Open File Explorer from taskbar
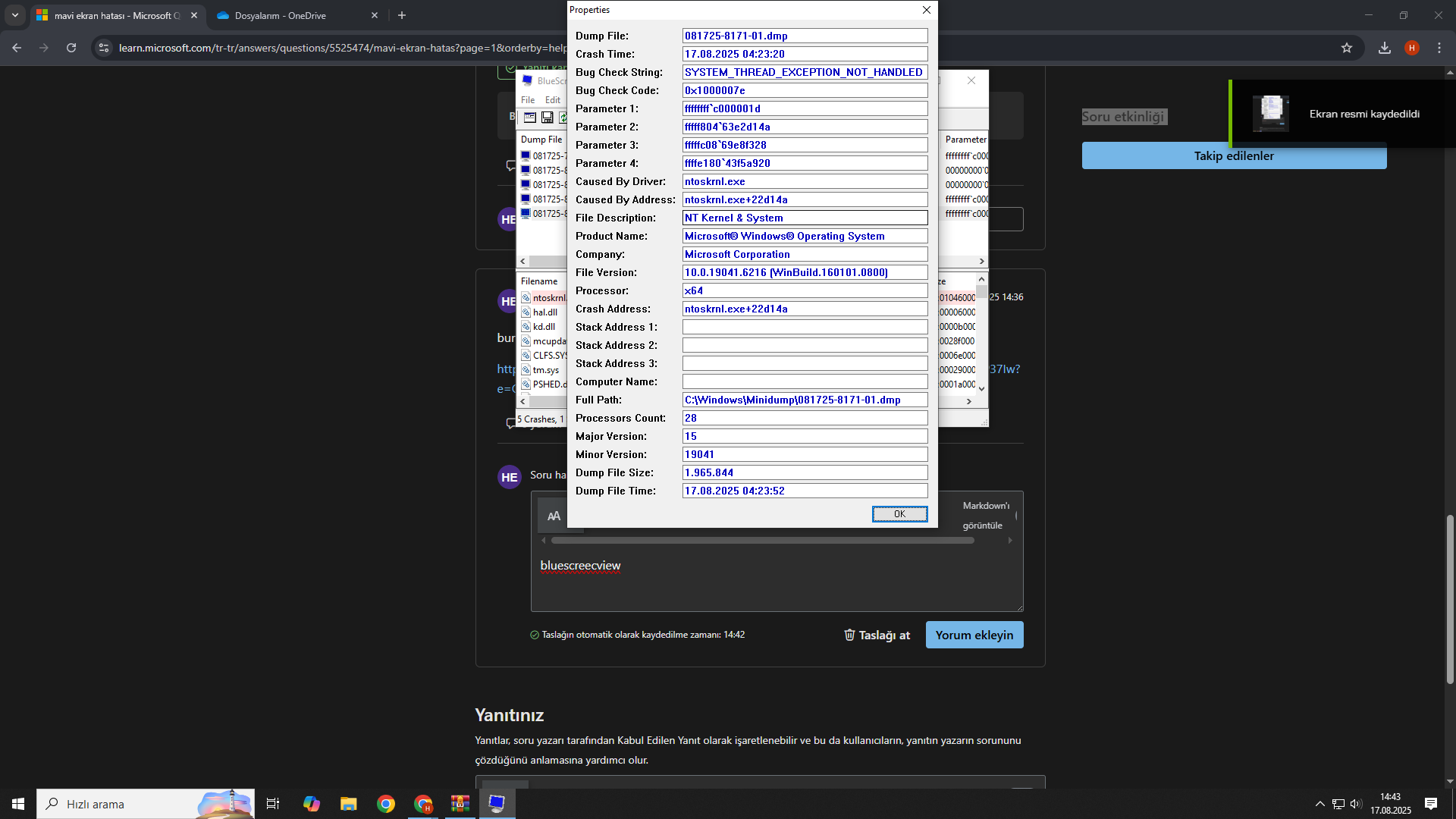Image resolution: width=1456 pixels, height=819 pixels. (348, 804)
